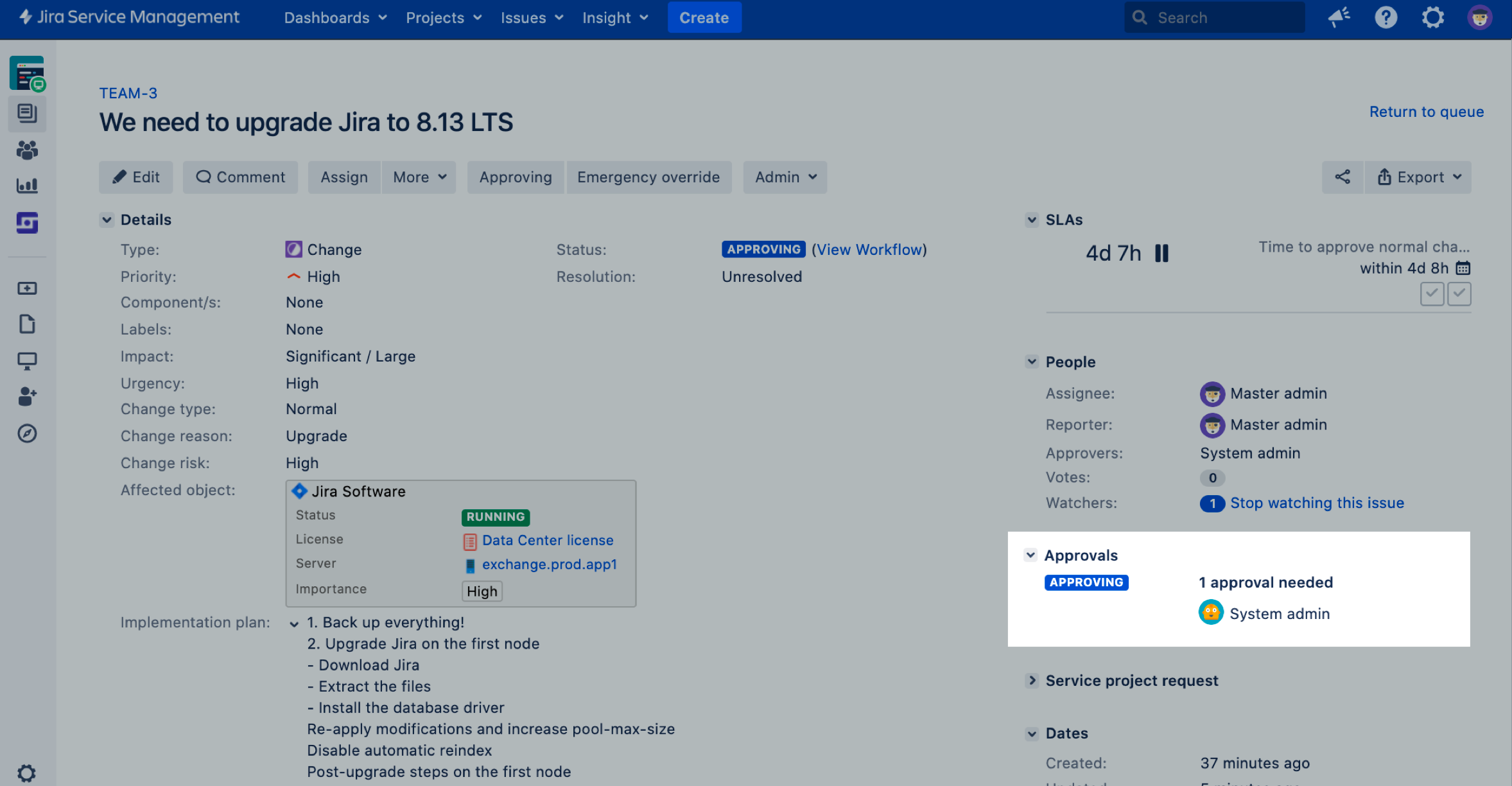The height and width of the screenshot is (786, 1512).
Task: Click the 1 approval needed text
Action: (x=1265, y=582)
